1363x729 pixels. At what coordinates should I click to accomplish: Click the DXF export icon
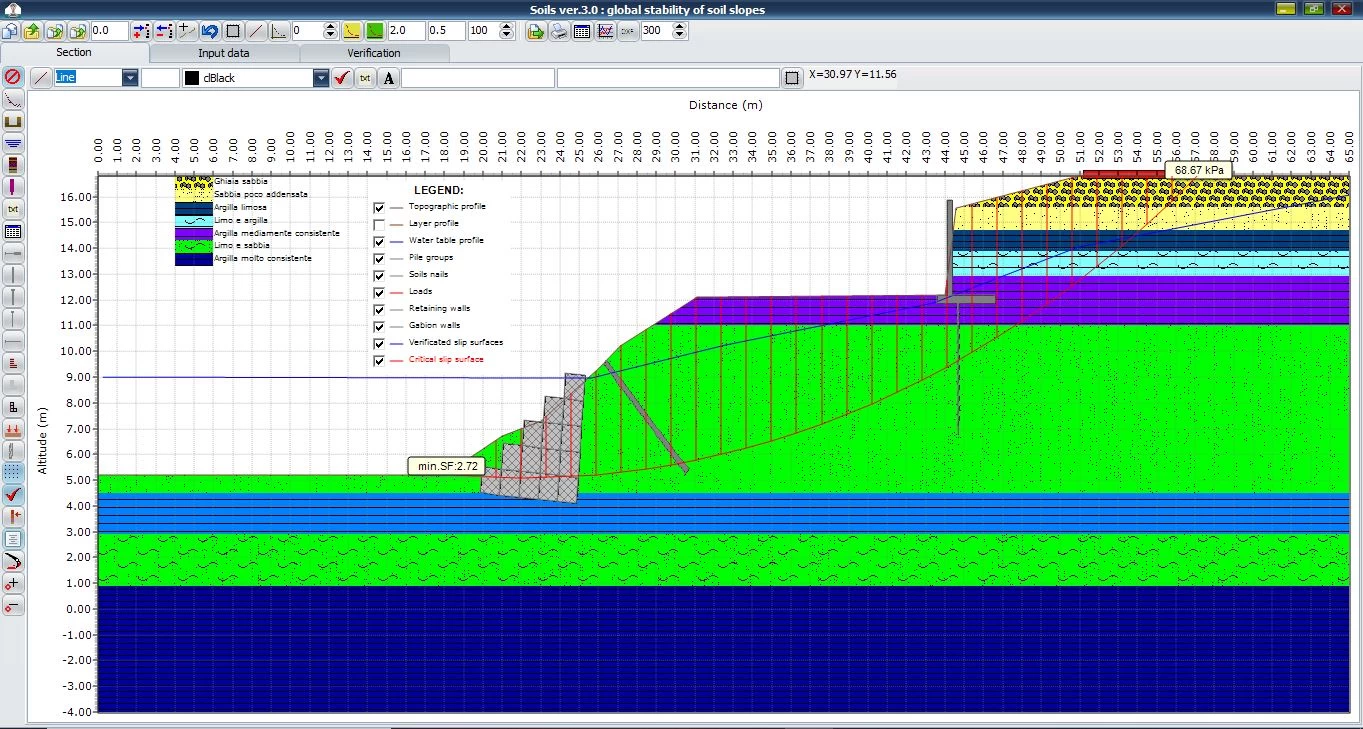[628, 31]
